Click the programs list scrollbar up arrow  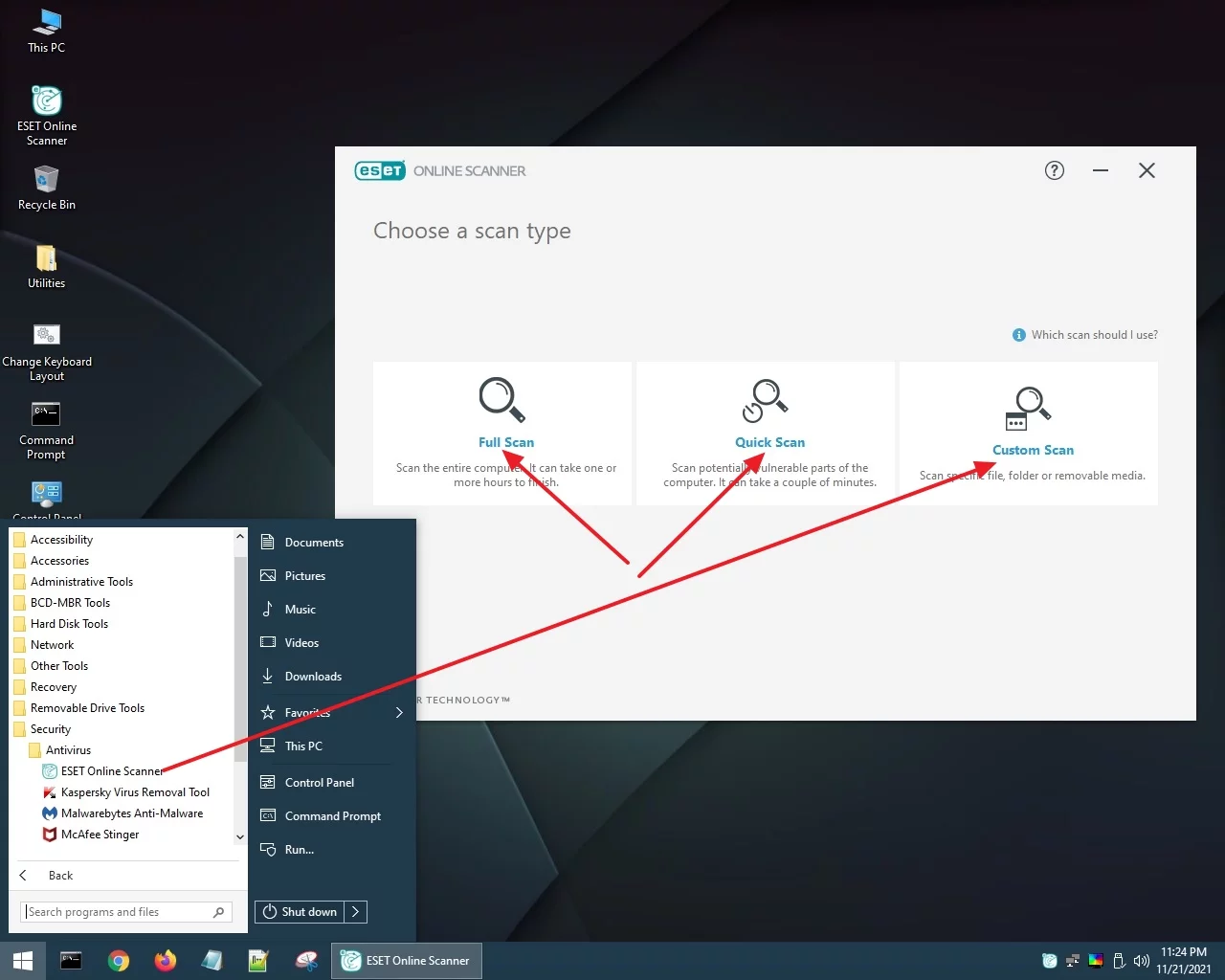240,537
